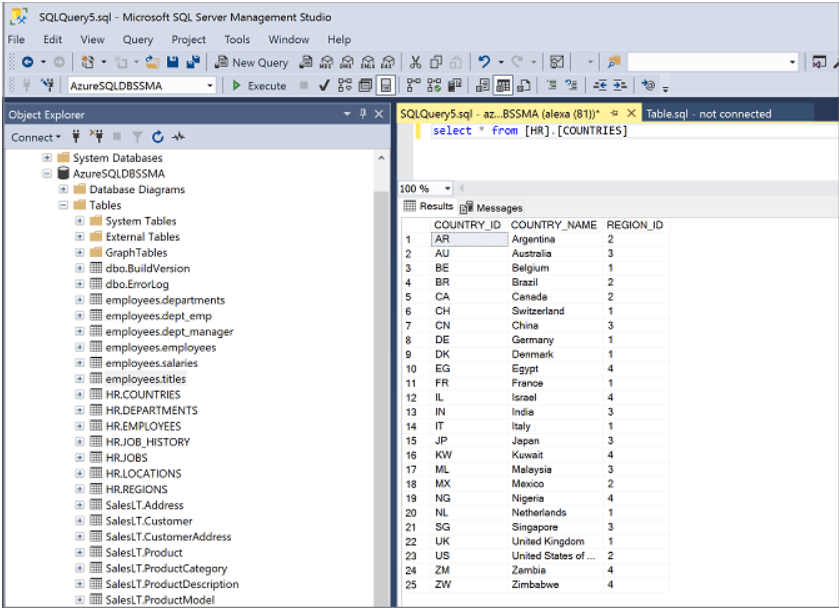Collapse the Tables folder node

tap(64, 205)
